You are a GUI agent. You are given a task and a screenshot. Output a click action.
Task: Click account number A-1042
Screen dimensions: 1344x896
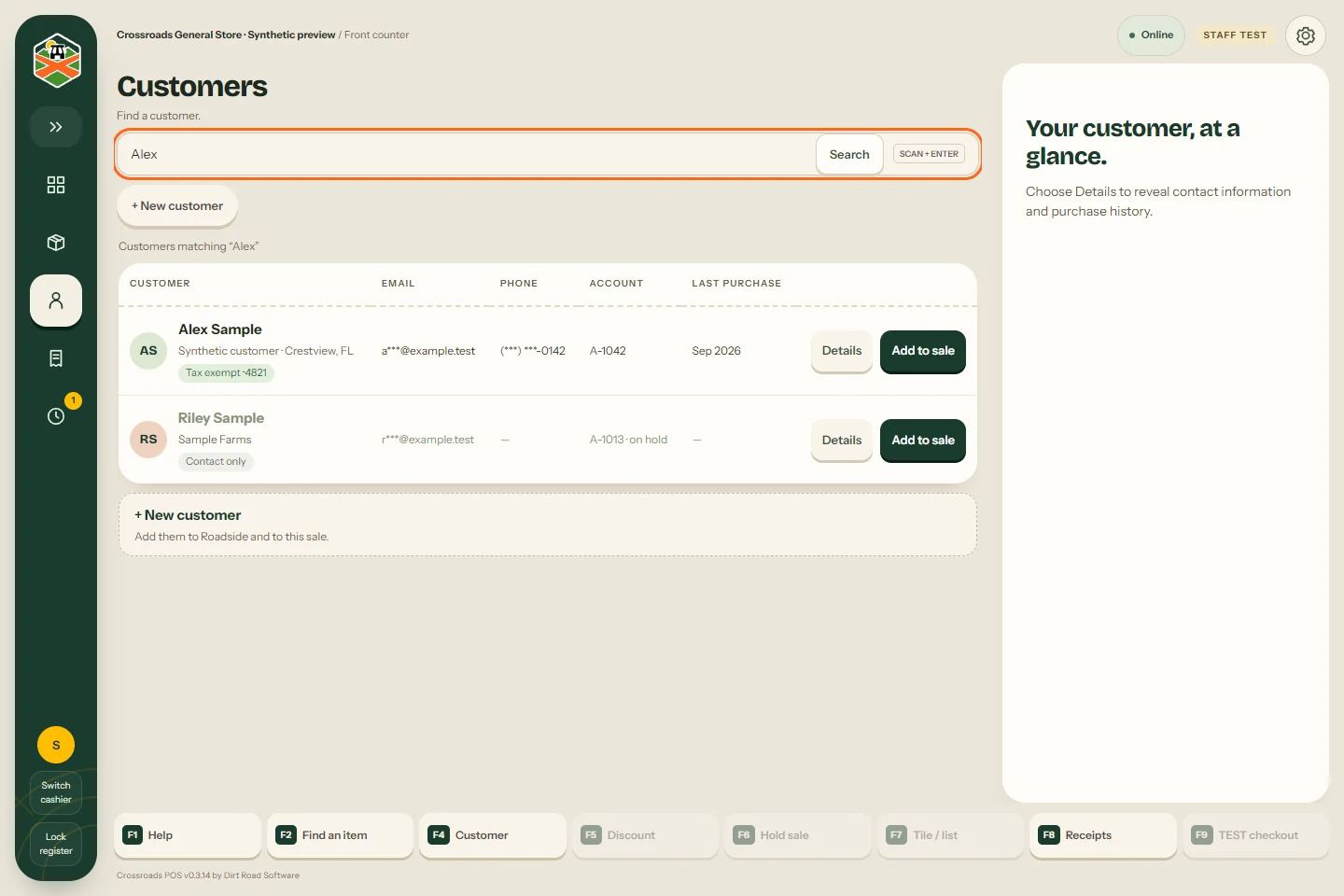[x=608, y=351]
